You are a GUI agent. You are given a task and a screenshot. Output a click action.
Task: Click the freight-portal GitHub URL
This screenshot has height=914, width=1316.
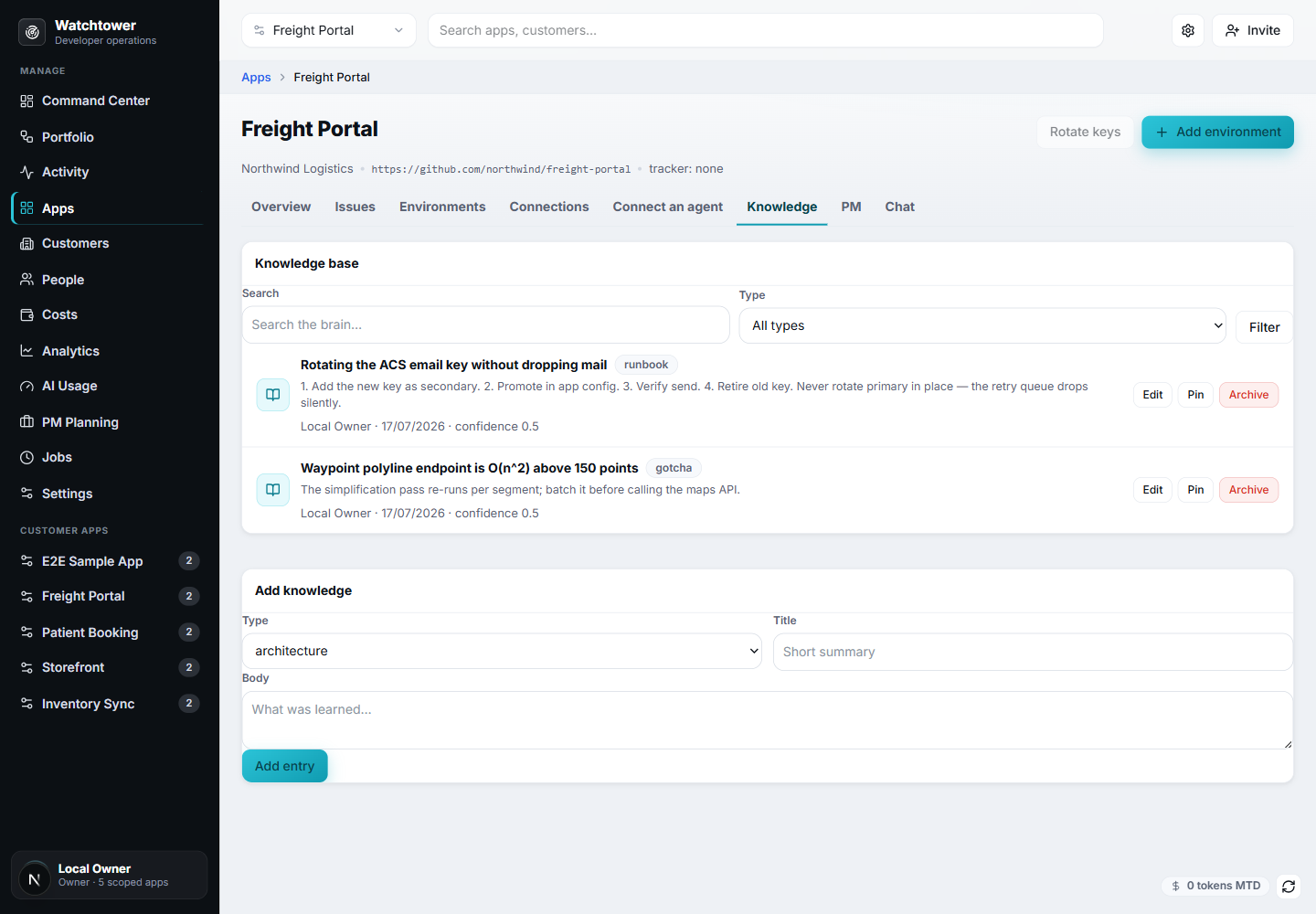(x=501, y=169)
